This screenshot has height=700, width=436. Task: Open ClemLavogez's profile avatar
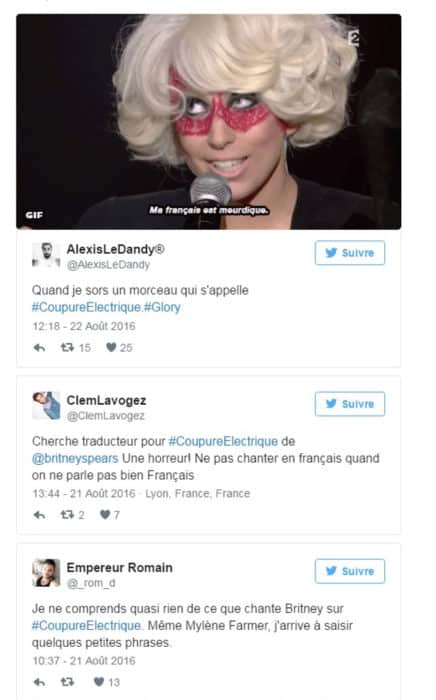point(46,406)
